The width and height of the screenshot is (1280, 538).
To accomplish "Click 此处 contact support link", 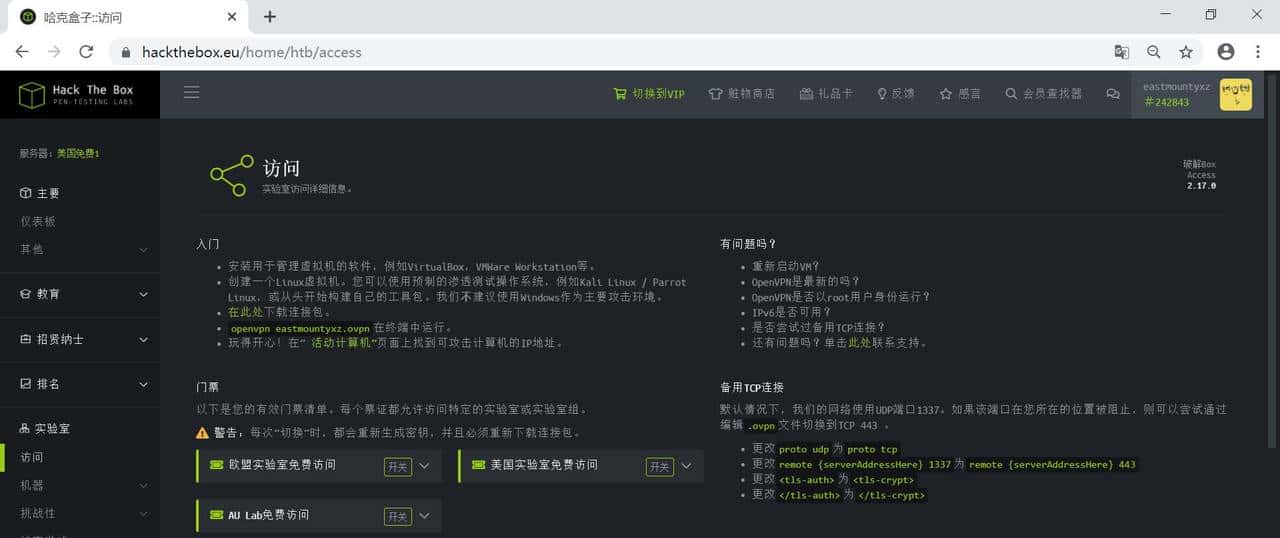I will pyautogui.click(x=859, y=342).
